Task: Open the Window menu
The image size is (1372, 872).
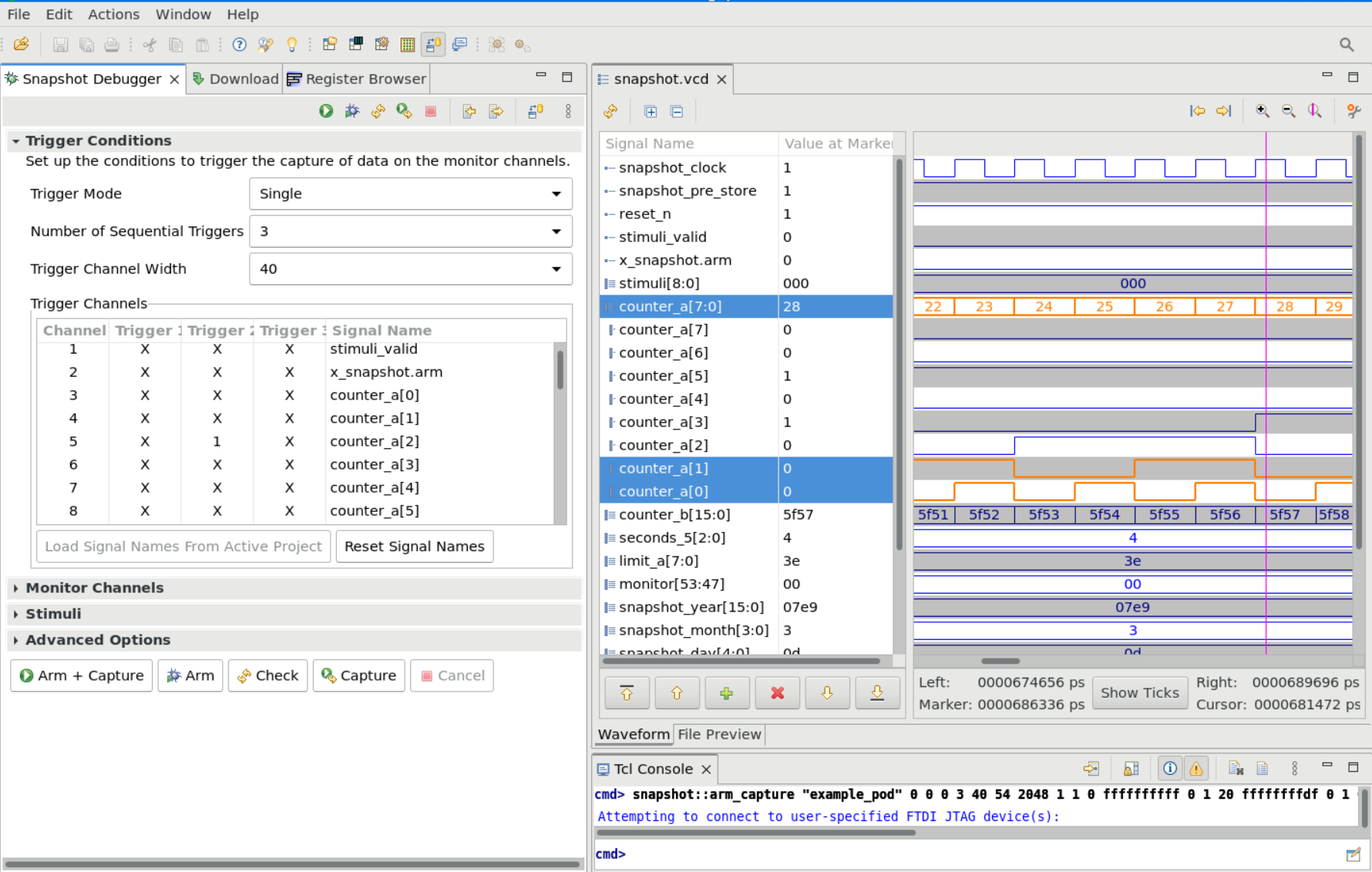Action: point(183,15)
